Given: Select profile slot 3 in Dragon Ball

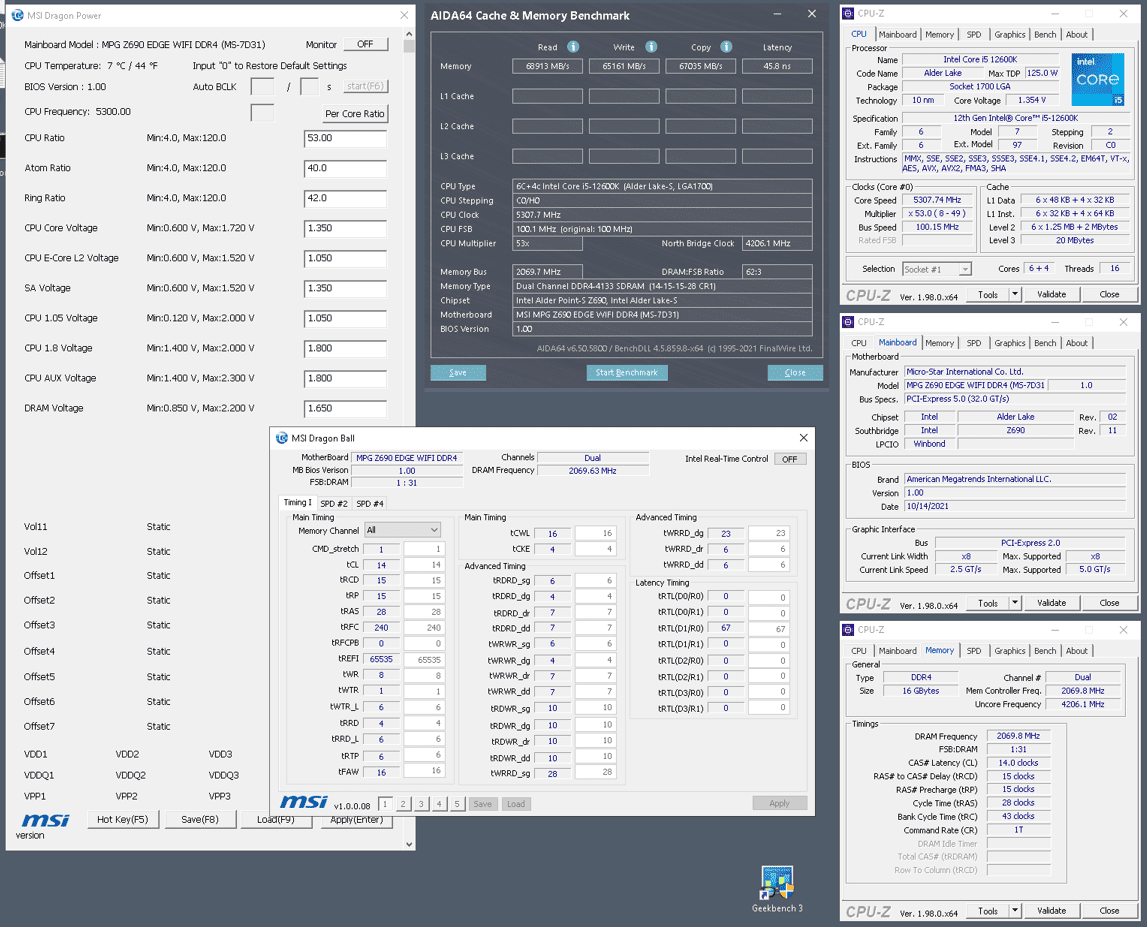Looking at the screenshot, I should (421, 804).
